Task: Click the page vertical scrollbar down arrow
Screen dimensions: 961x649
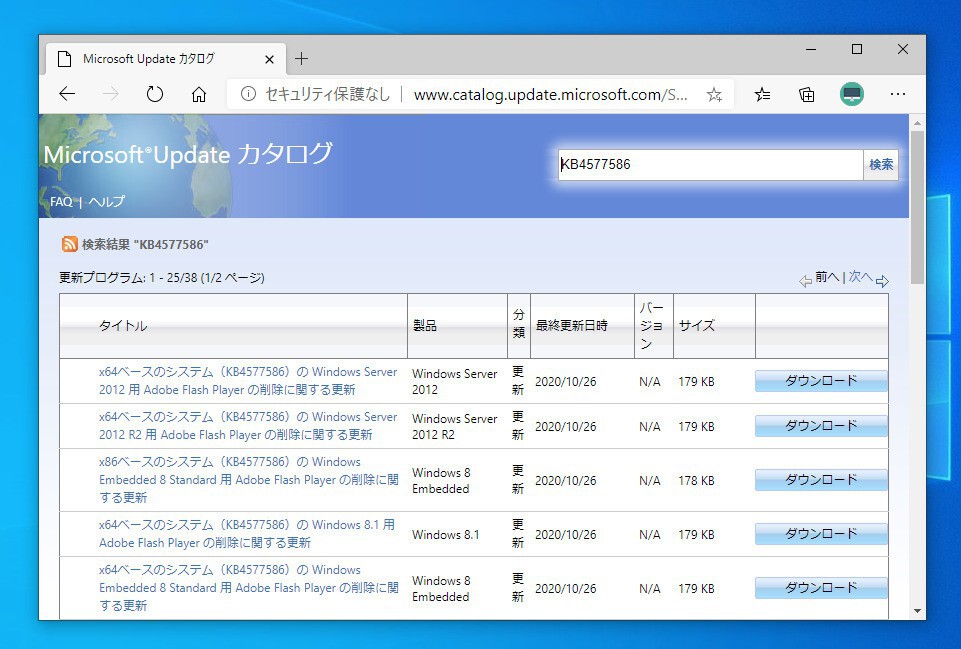Action: [x=917, y=611]
